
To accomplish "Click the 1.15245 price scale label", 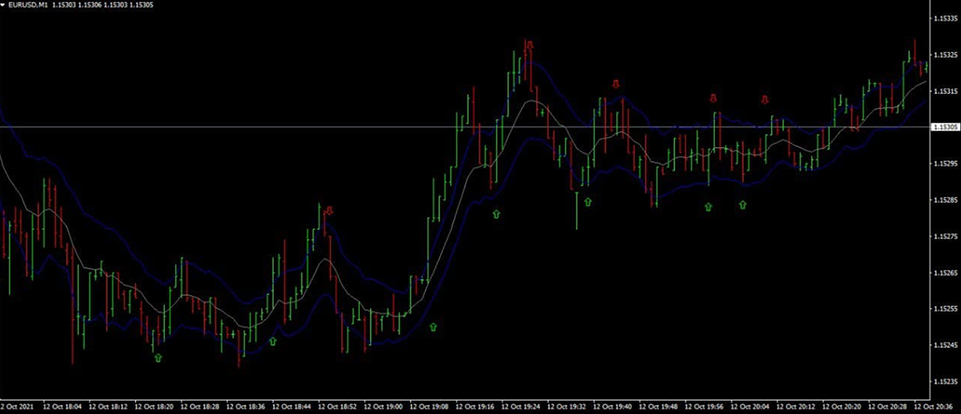I will coord(944,345).
